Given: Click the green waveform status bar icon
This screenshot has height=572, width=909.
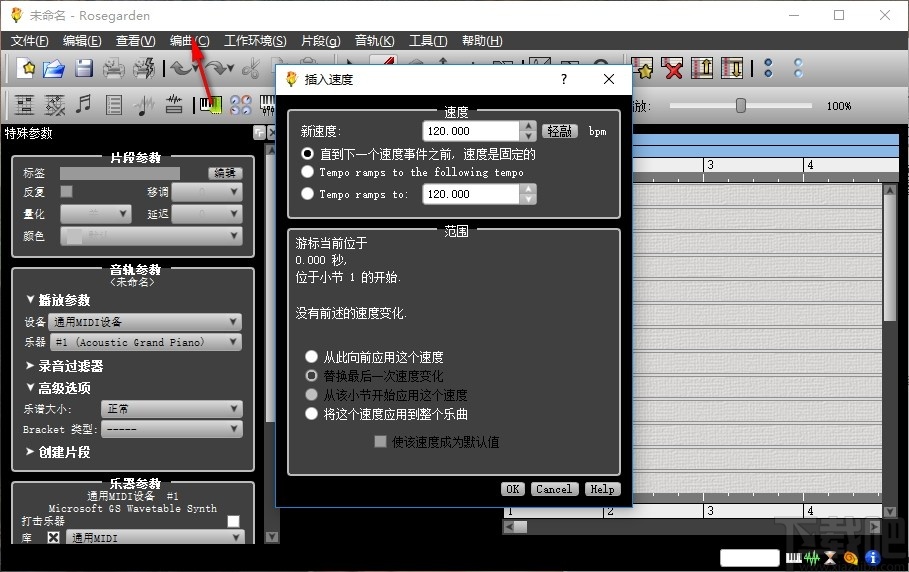Looking at the screenshot, I should click(812, 558).
